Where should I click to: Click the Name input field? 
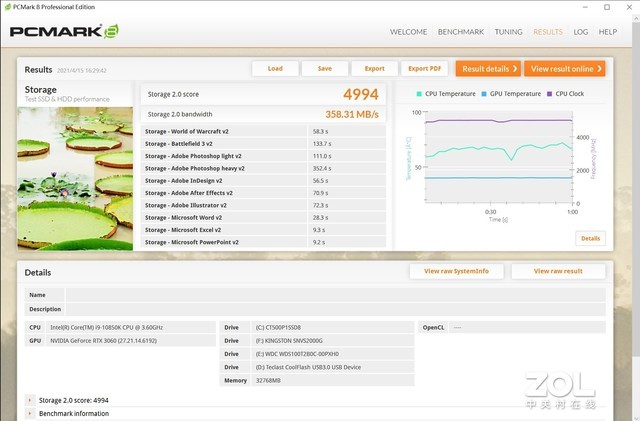pyautogui.click(x=336, y=295)
